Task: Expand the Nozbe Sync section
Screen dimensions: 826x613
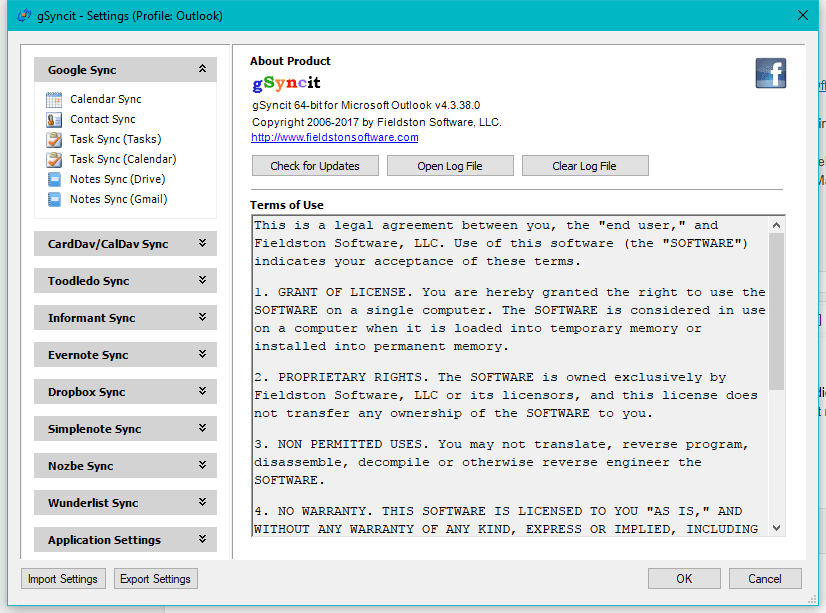Action: pyautogui.click(x=125, y=466)
